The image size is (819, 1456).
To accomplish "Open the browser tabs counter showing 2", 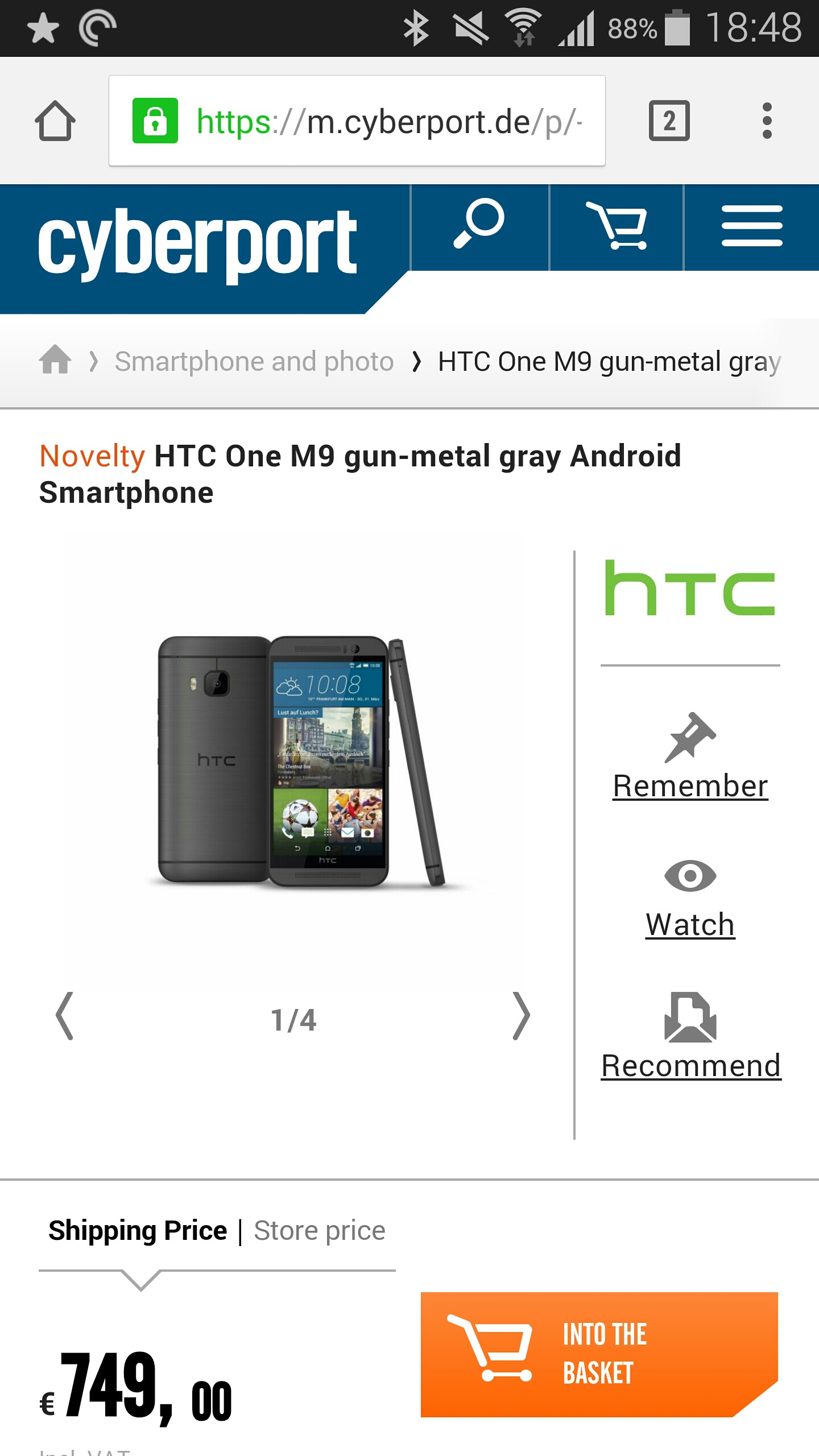I will (669, 121).
